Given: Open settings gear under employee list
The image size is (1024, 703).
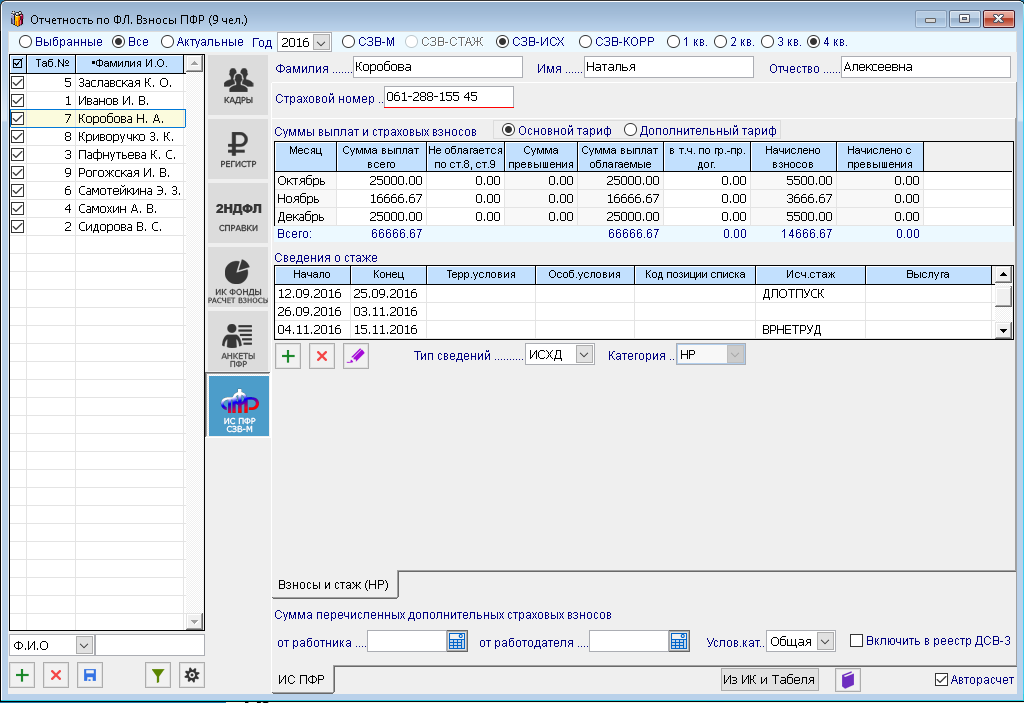Looking at the screenshot, I should [191, 675].
